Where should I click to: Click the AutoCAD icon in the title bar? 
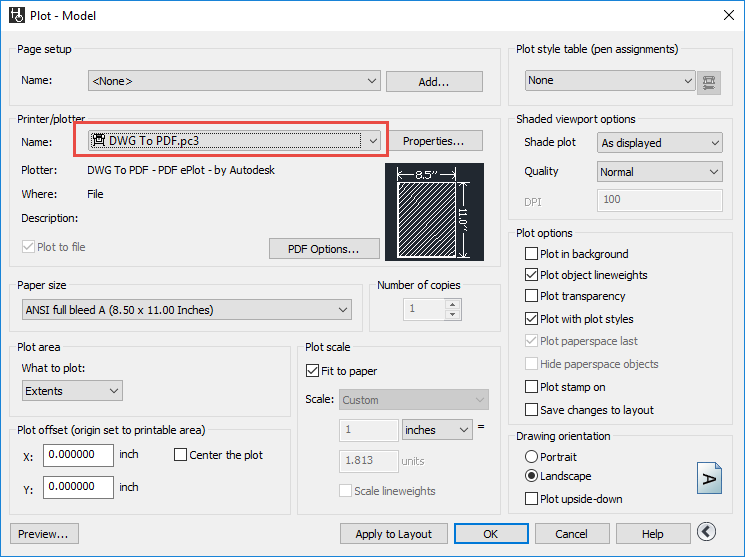(x=17, y=15)
